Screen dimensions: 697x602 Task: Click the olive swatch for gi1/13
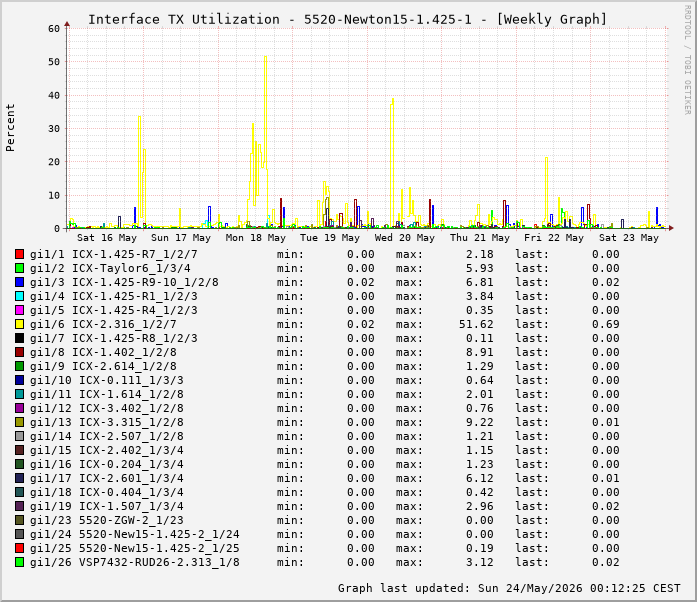pos(19,422)
